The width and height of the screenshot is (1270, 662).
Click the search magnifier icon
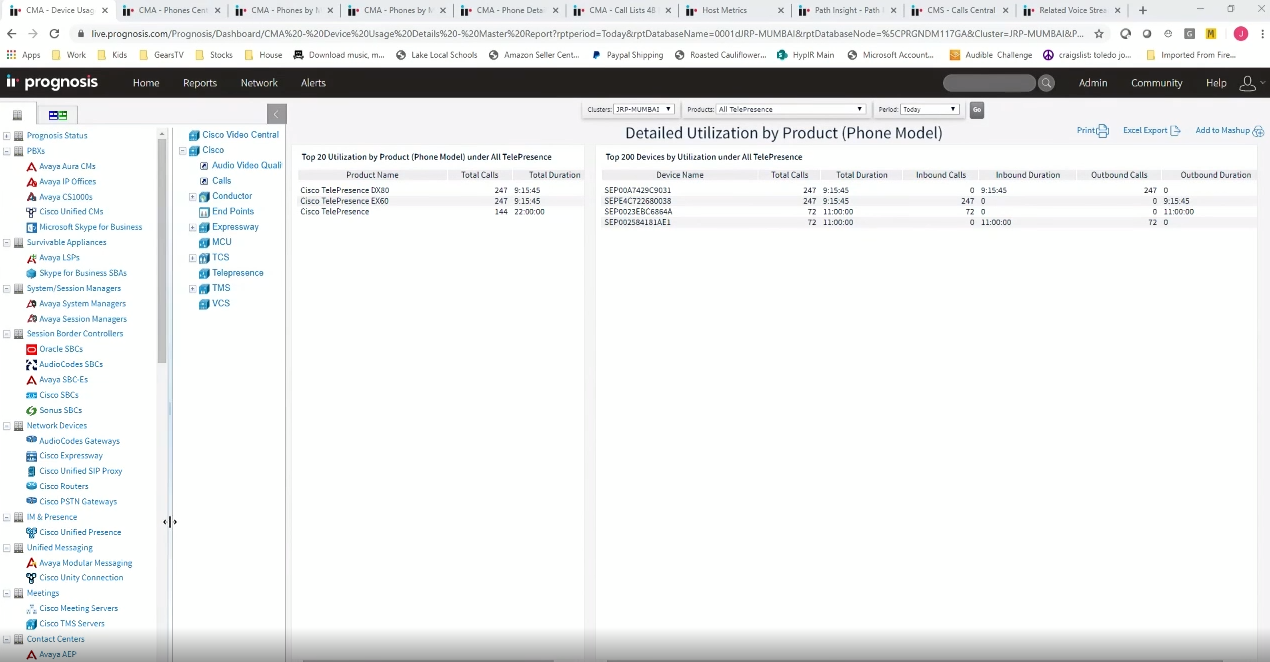1046,83
